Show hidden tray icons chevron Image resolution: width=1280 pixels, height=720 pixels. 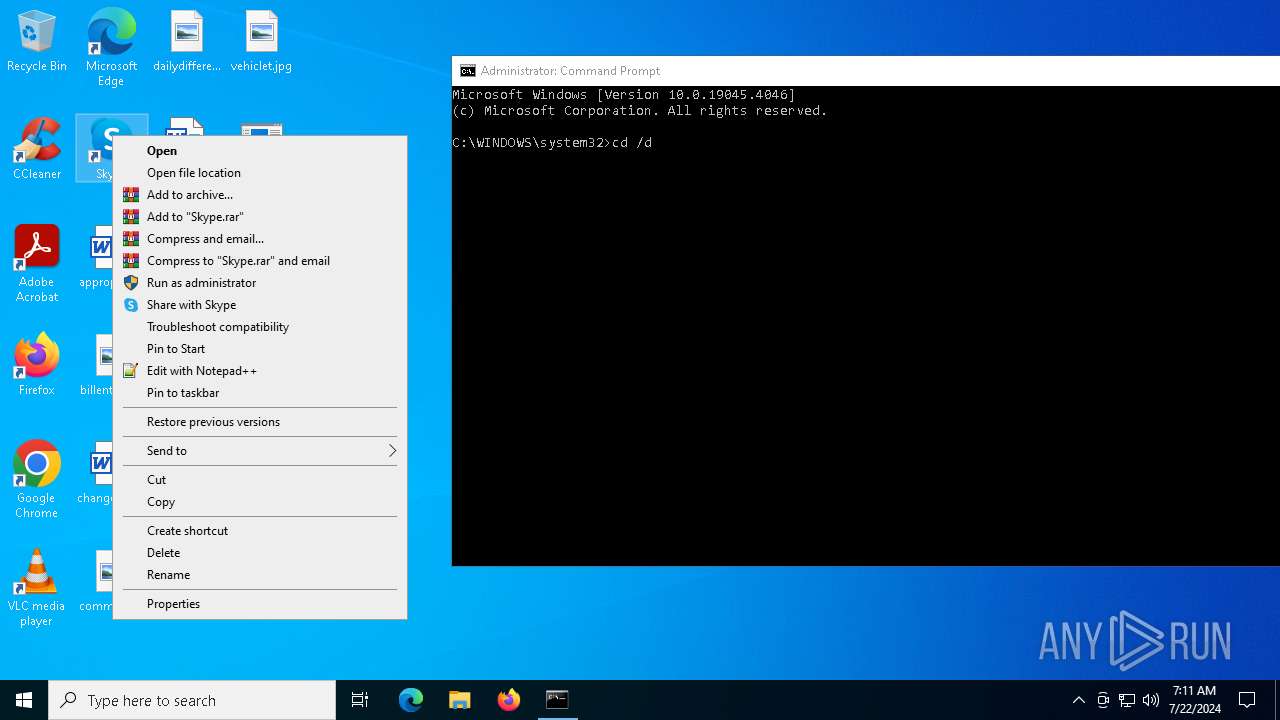click(x=1078, y=700)
